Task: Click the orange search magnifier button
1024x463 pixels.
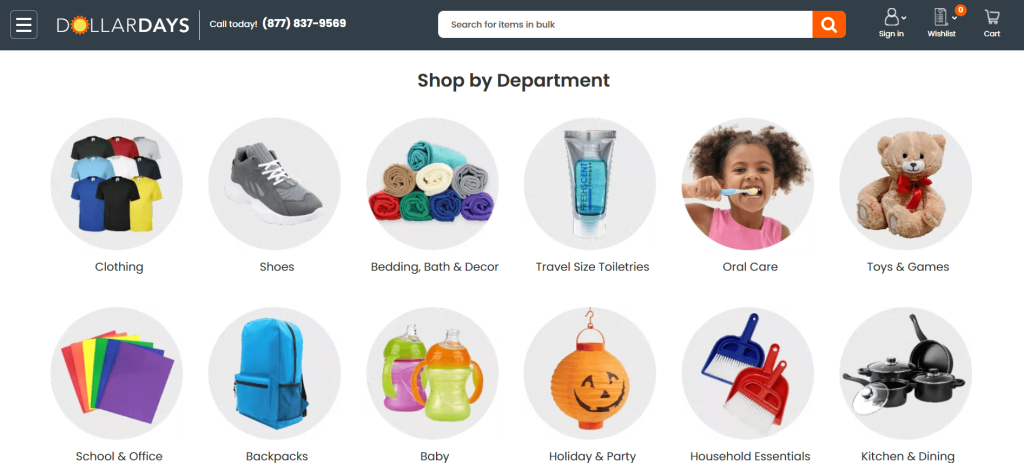Action: tap(829, 25)
